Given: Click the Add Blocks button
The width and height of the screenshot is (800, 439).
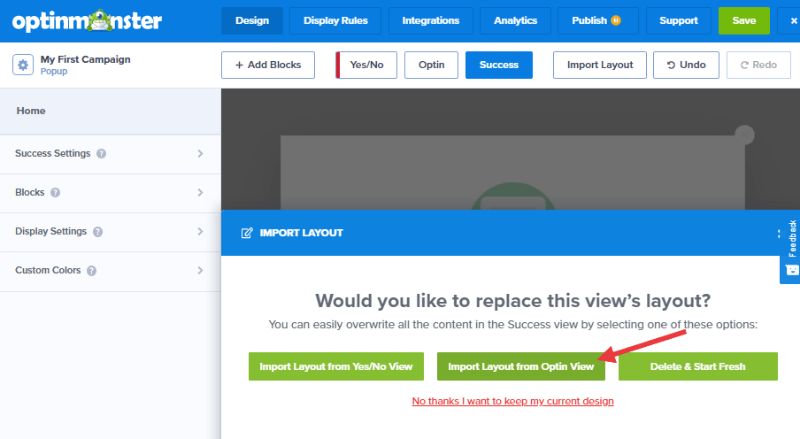Looking at the screenshot, I should pyautogui.click(x=268, y=65).
